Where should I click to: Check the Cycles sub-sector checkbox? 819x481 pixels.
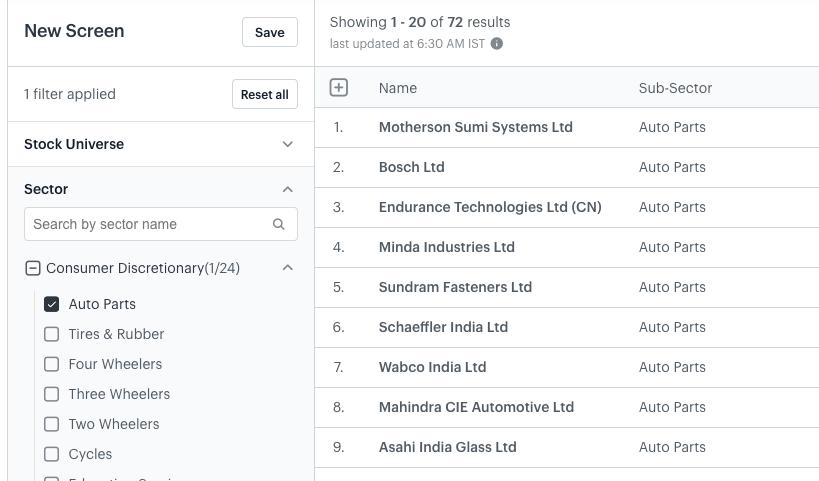click(51, 454)
